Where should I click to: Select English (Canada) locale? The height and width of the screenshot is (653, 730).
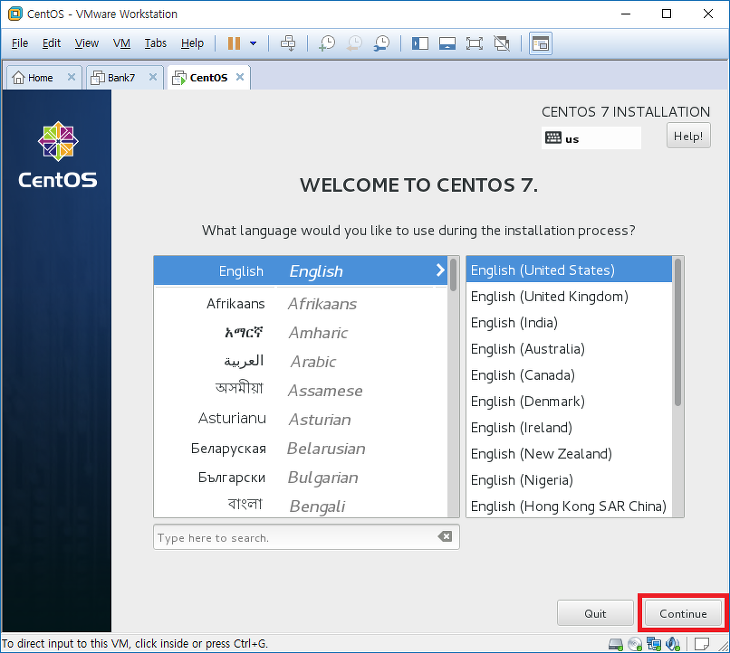click(569, 375)
